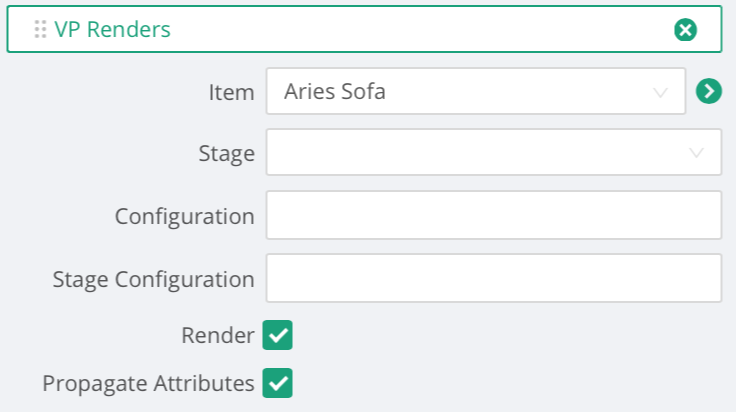Image resolution: width=736 pixels, height=412 pixels.
Task: Select the Aries Sofa item field
Action: click(475, 91)
